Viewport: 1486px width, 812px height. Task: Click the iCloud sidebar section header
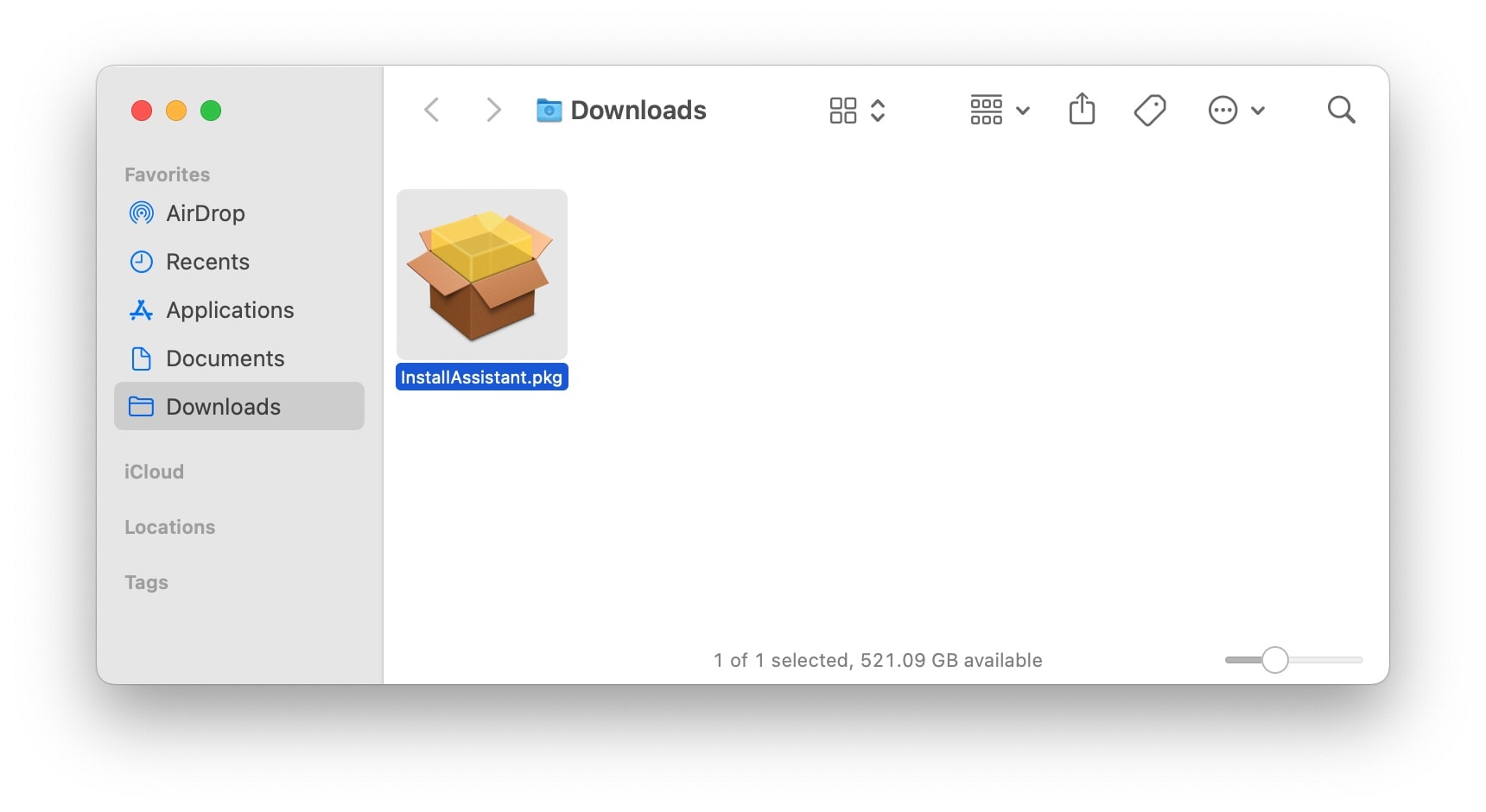point(154,472)
